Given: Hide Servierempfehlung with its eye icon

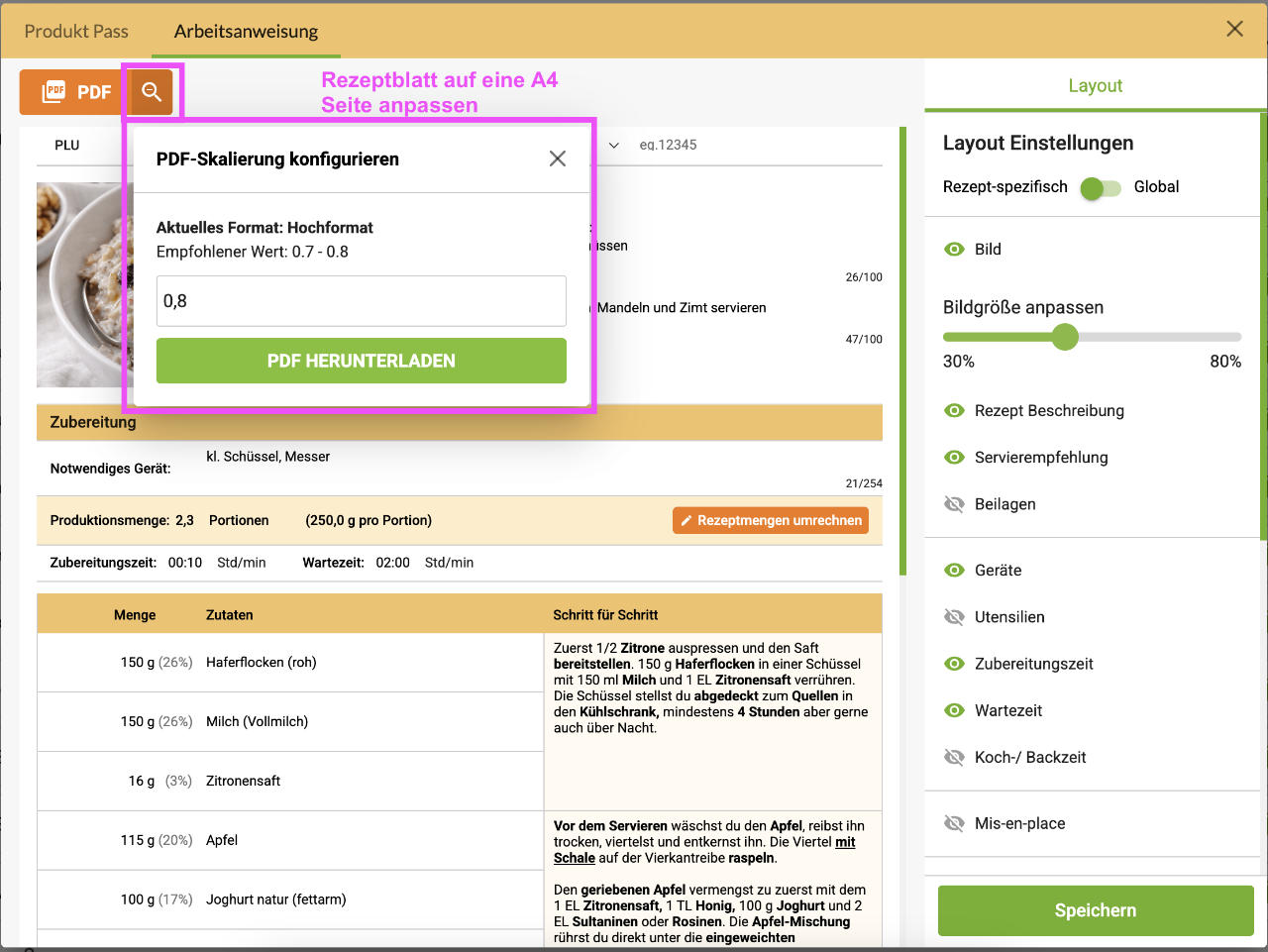Looking at the screenshot, I should (954, 458).
